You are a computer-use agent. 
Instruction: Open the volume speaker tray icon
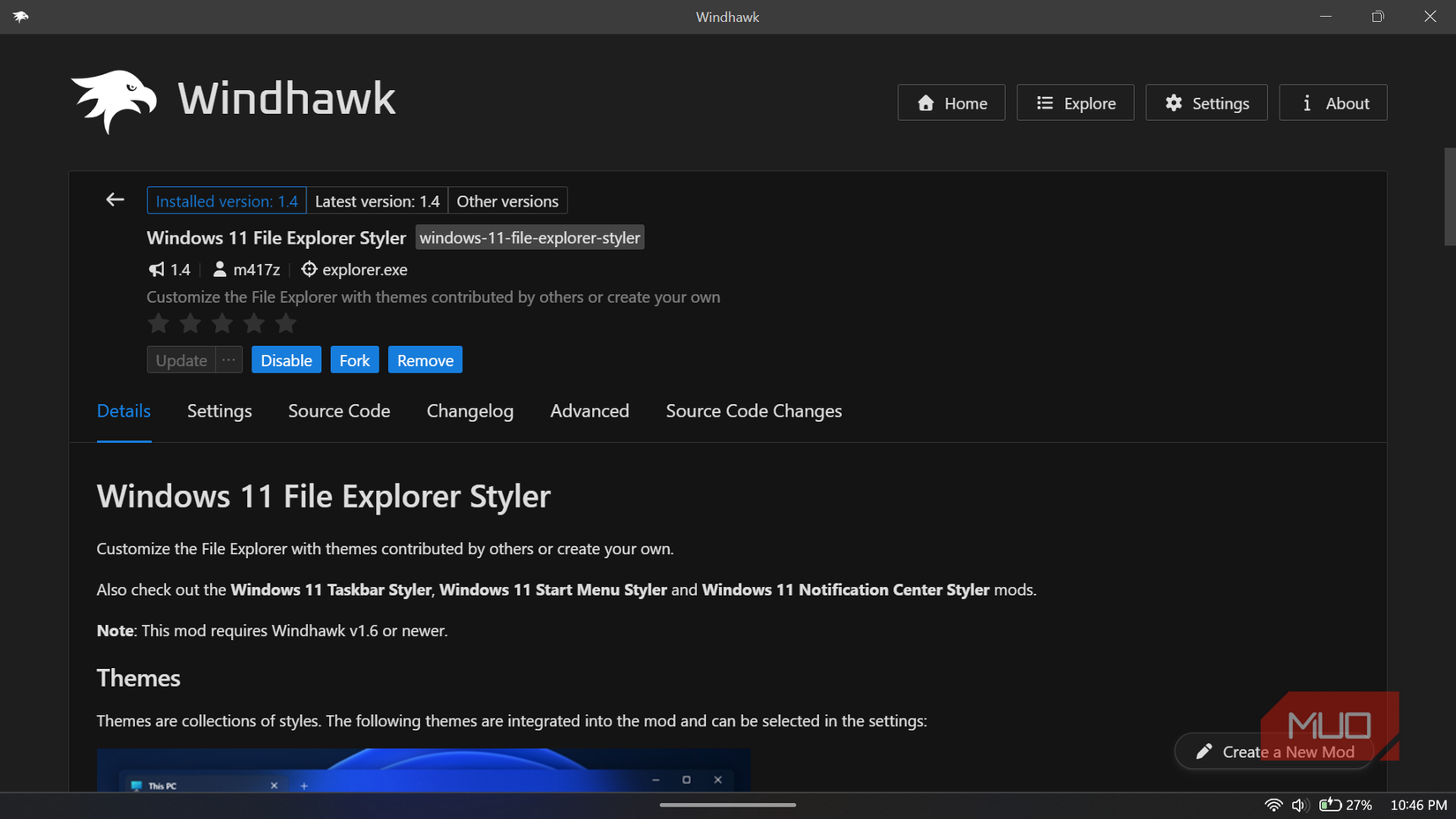point(1299,805)
